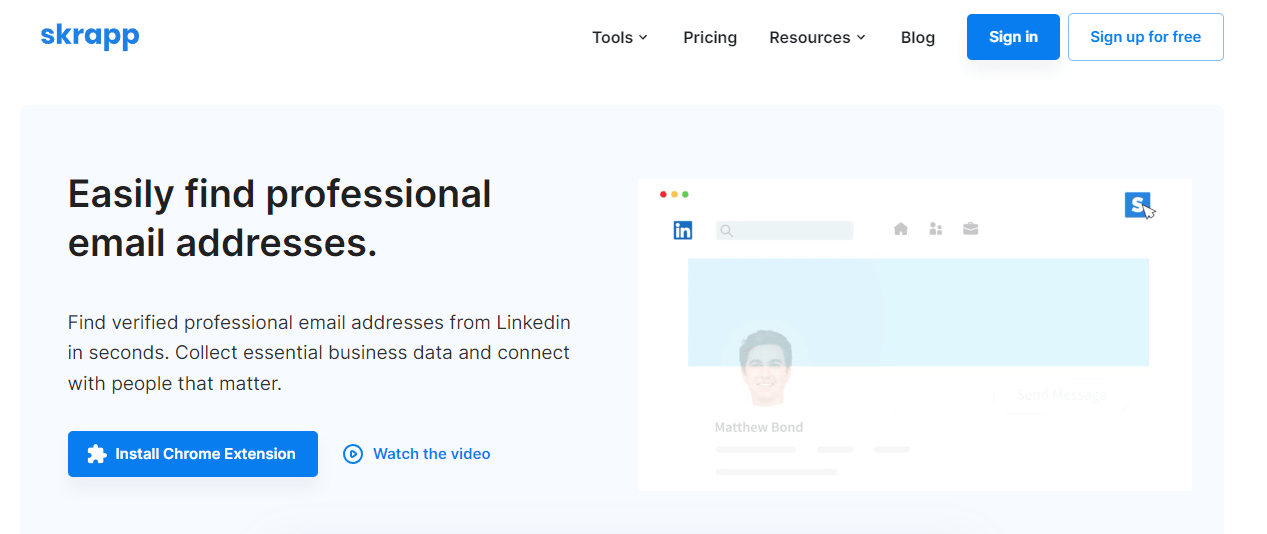This screenshot has width=1267, height=534.
Task: Click the play circle icon beside Watch the video
Action: click(x=352, y=454)
